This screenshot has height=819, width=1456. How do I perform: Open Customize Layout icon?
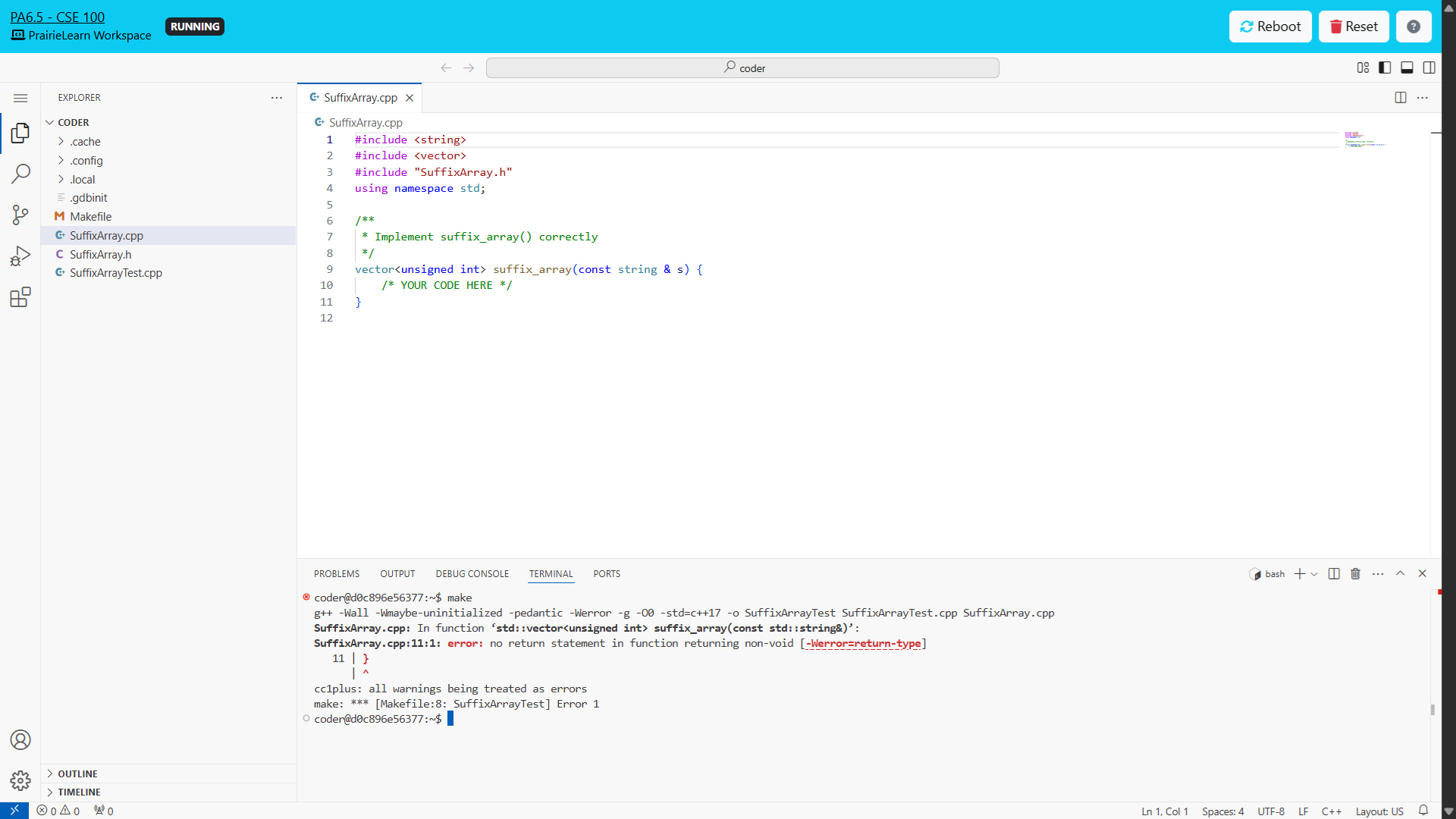point(1363,67)
